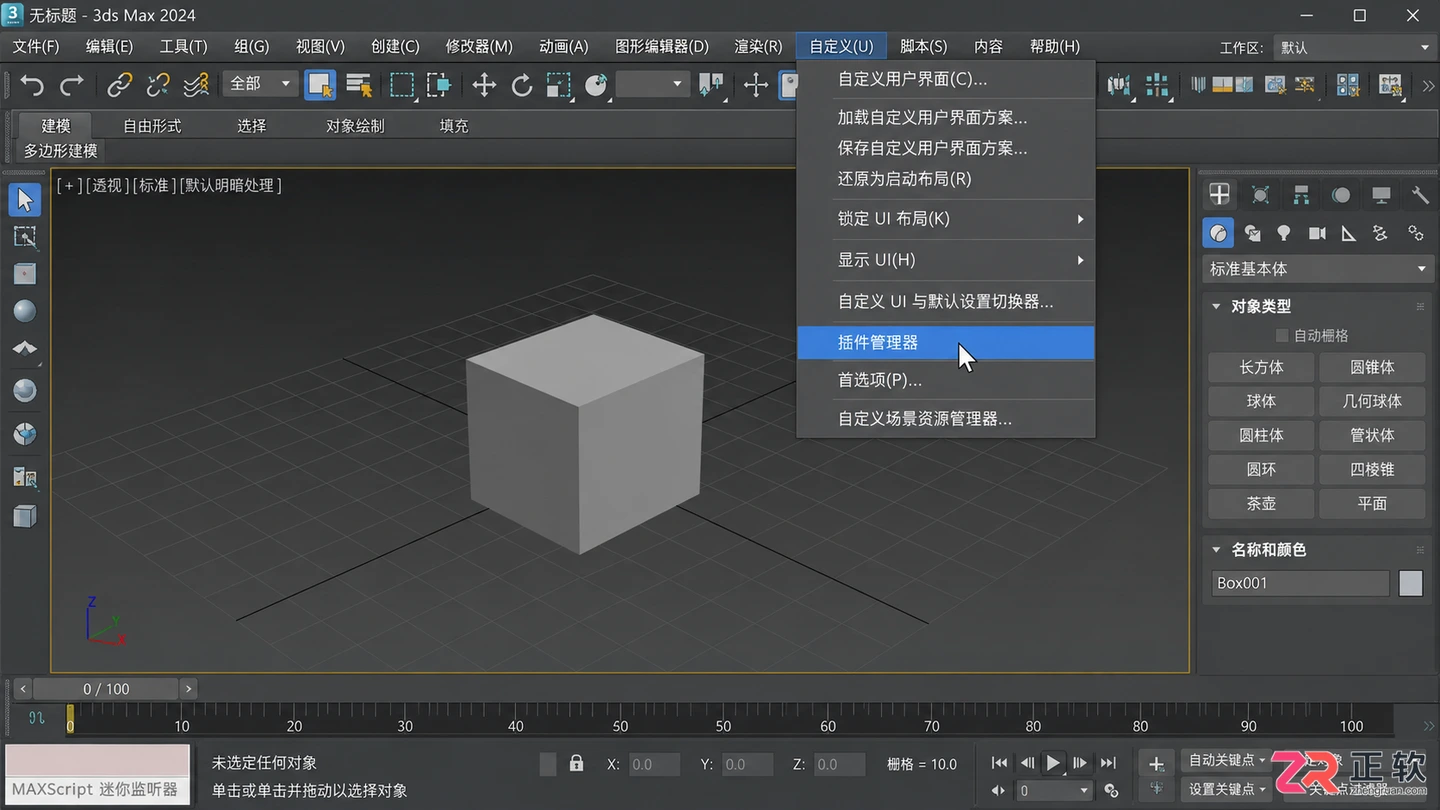Open the Hierarchy command panel tab
The image size is (1440, 810).
pos(1301,195)
